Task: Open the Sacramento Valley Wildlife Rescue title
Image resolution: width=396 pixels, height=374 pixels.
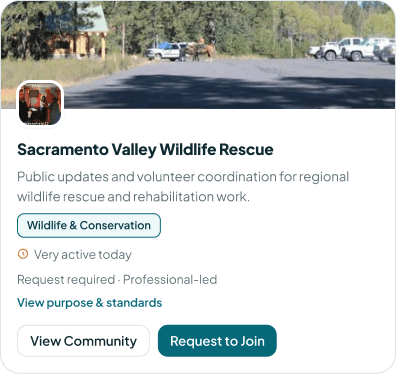Action: [x=145, y=149]
